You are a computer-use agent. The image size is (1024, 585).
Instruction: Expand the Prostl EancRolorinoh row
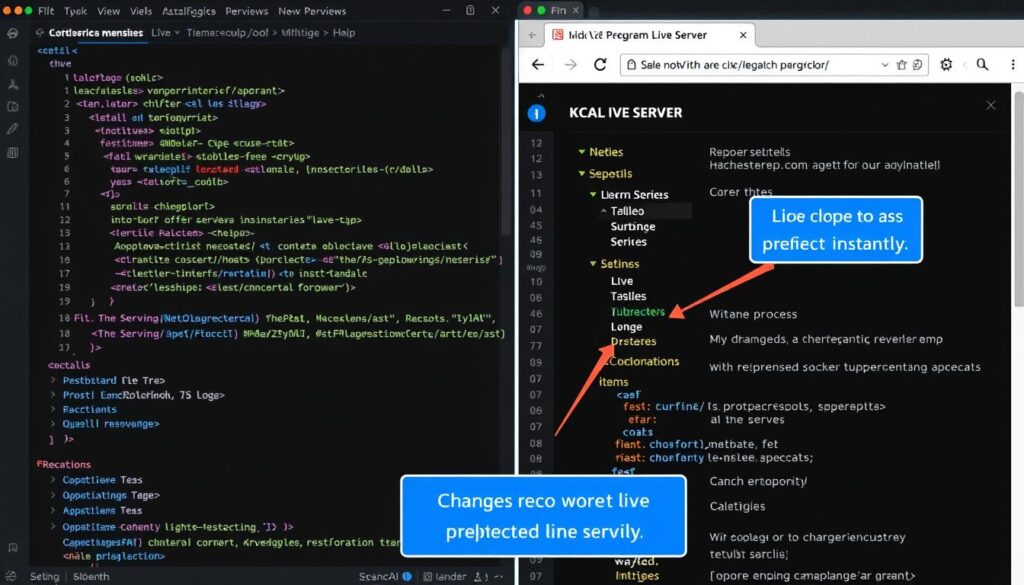(x=53, y=395)
